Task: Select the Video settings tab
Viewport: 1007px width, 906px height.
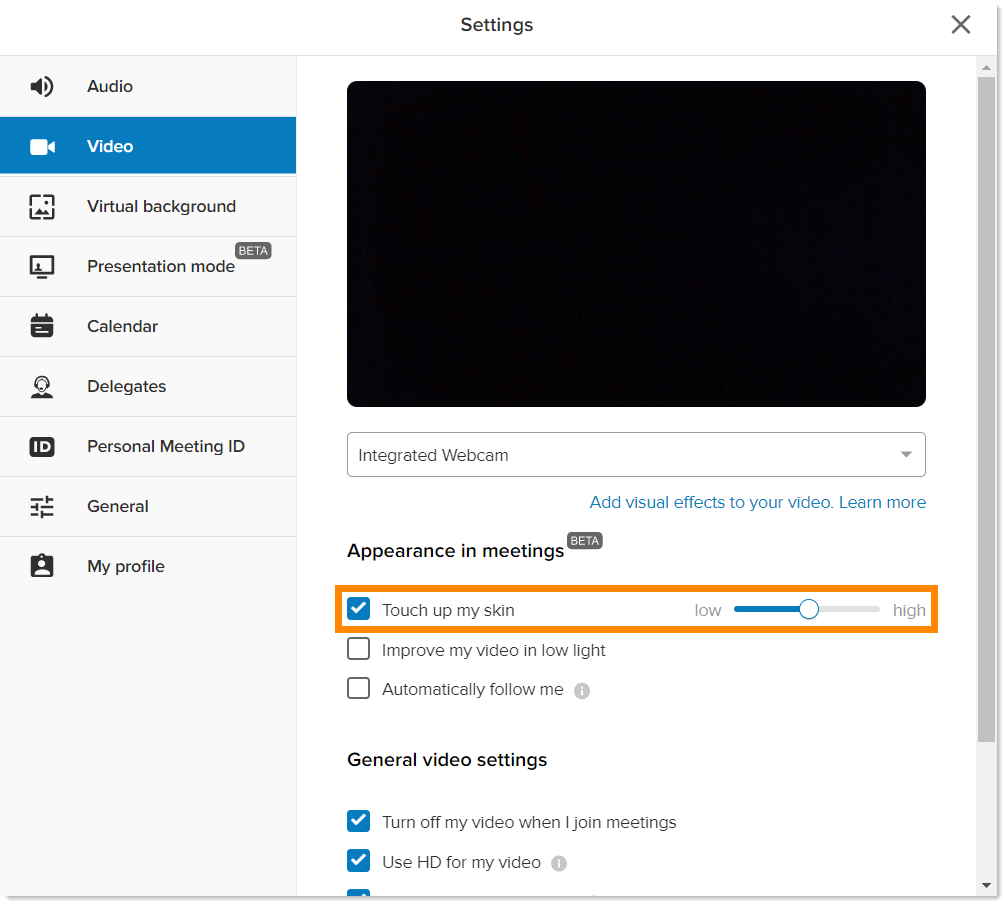Action: coord(148,146)
